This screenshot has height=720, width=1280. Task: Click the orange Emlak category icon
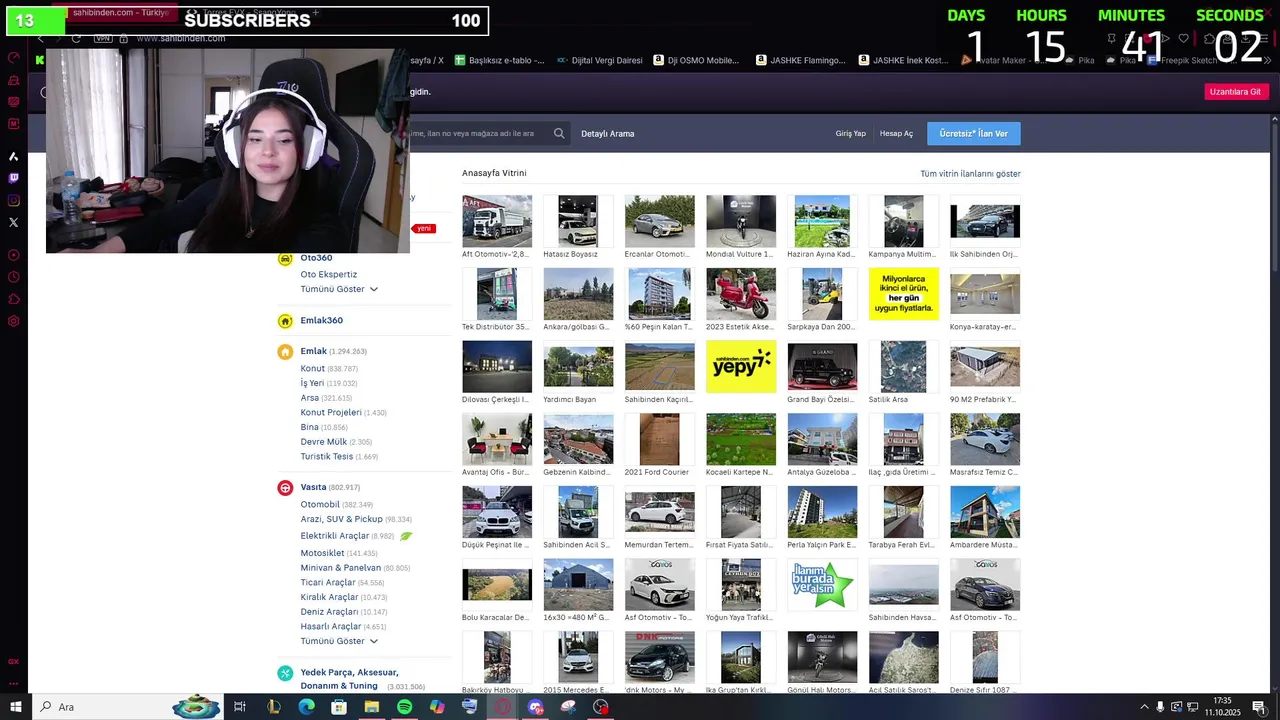click(285, 352)
